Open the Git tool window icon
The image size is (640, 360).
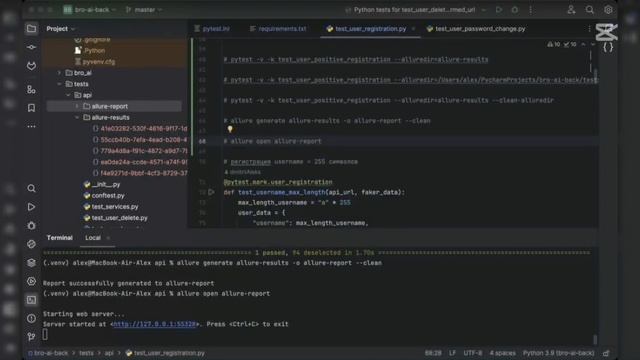pos(31,337)
